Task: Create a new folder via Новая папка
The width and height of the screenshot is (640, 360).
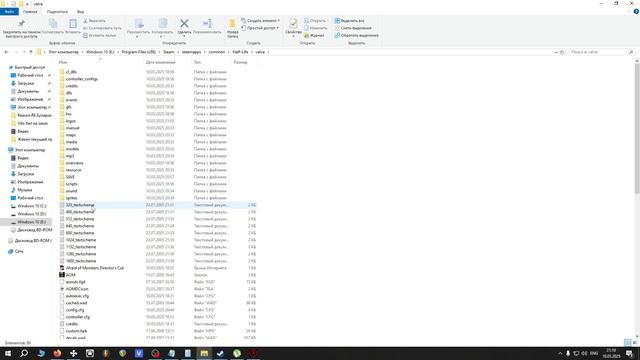Action: 233,28
